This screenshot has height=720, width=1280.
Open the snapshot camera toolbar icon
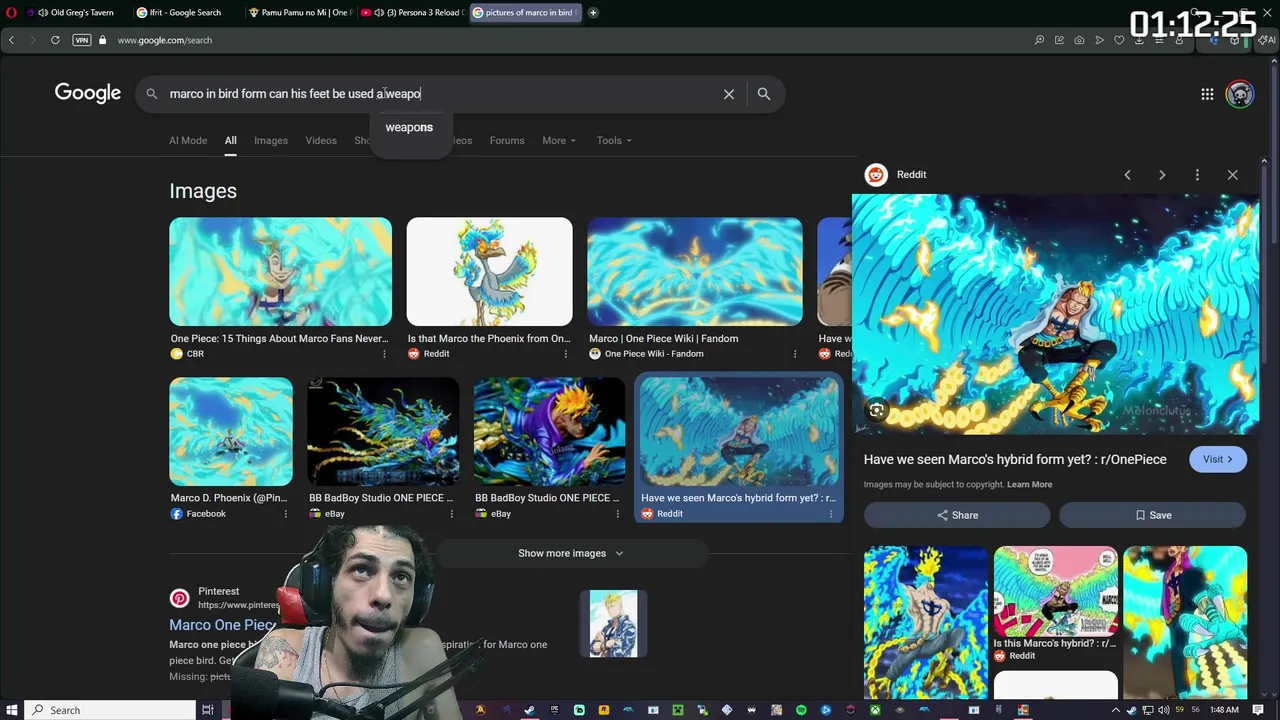point(1079,40)
